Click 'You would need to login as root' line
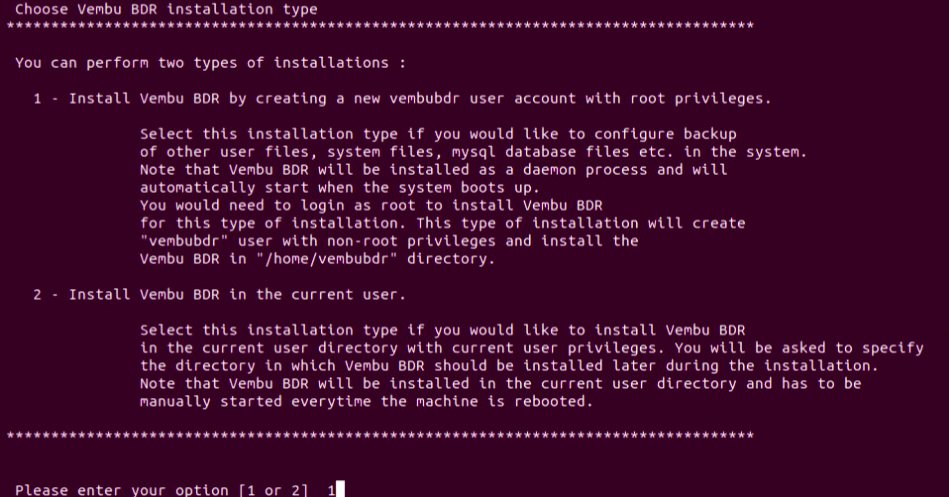 point(371,206)
